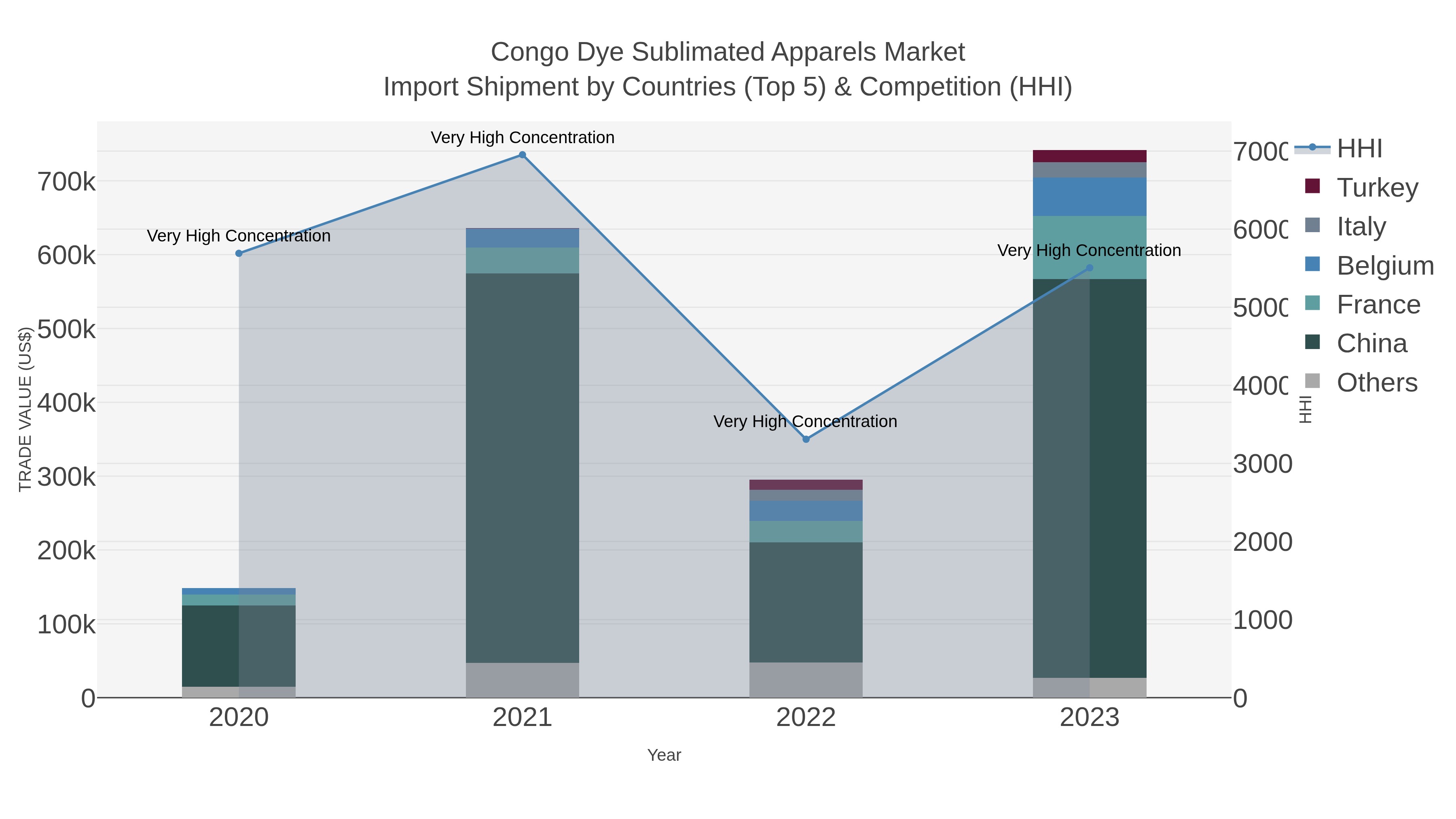Viewport: 1456px width, 819px height.
Task: Click the Import Shipment by Countries (Top 5) & Competition (HHI) subtitle
Action: [728, 87]
